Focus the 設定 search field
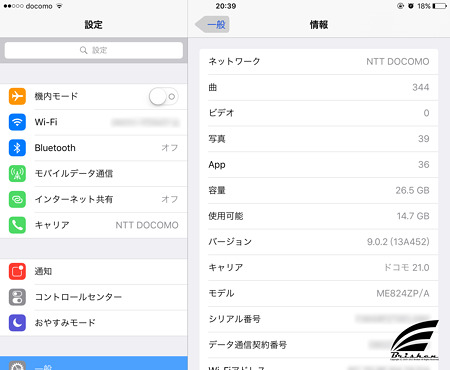This screenshot has height=370, width=450. click(94, 50)
